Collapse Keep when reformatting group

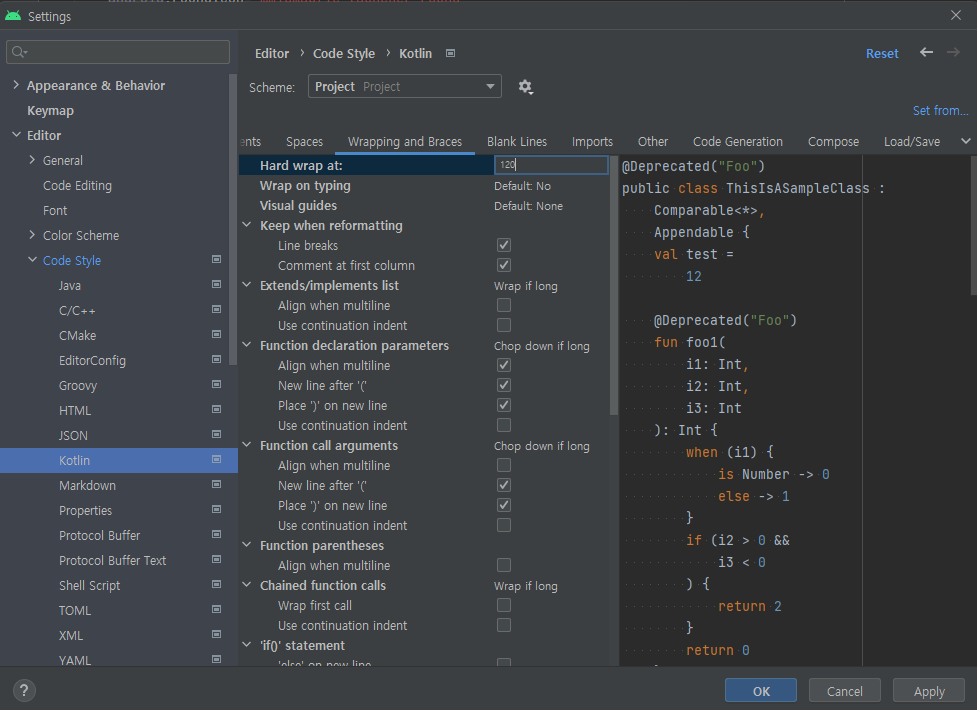247,225
